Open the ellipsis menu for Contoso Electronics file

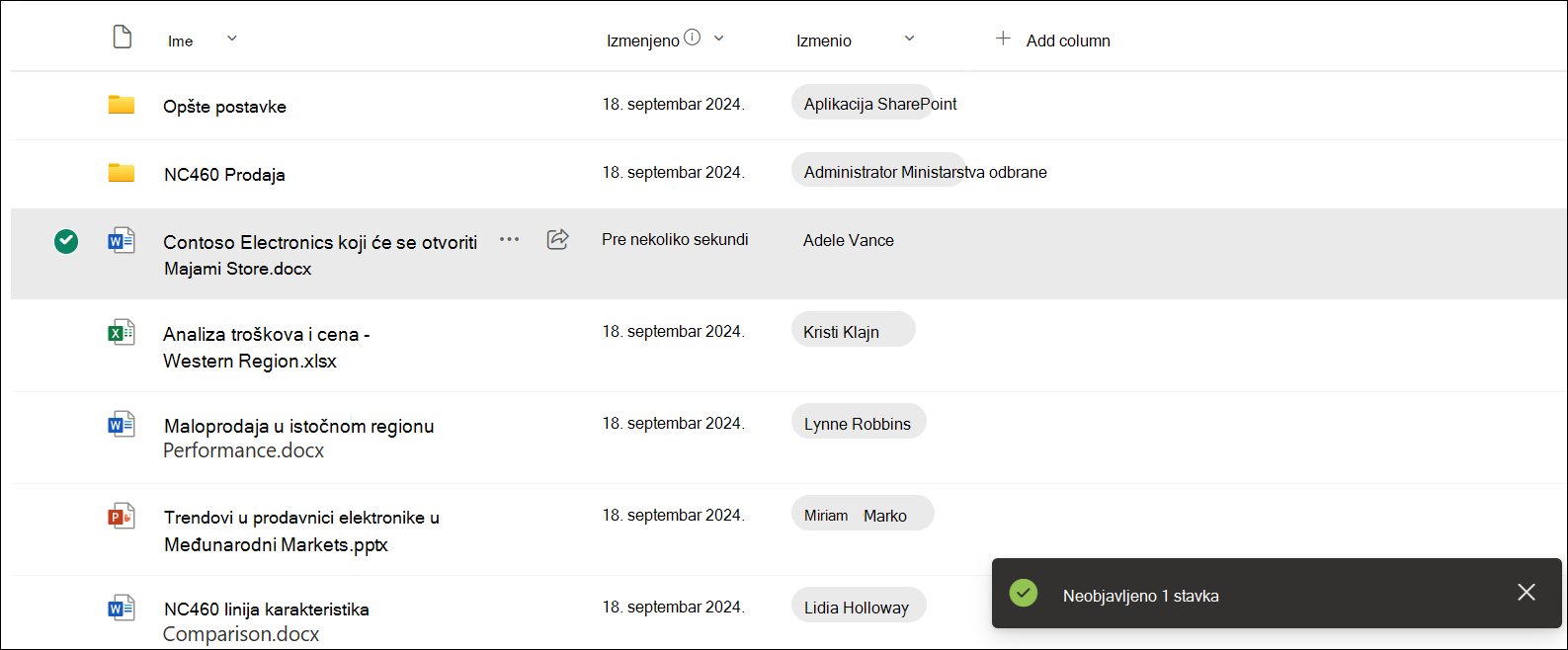[x=509, y=239]
